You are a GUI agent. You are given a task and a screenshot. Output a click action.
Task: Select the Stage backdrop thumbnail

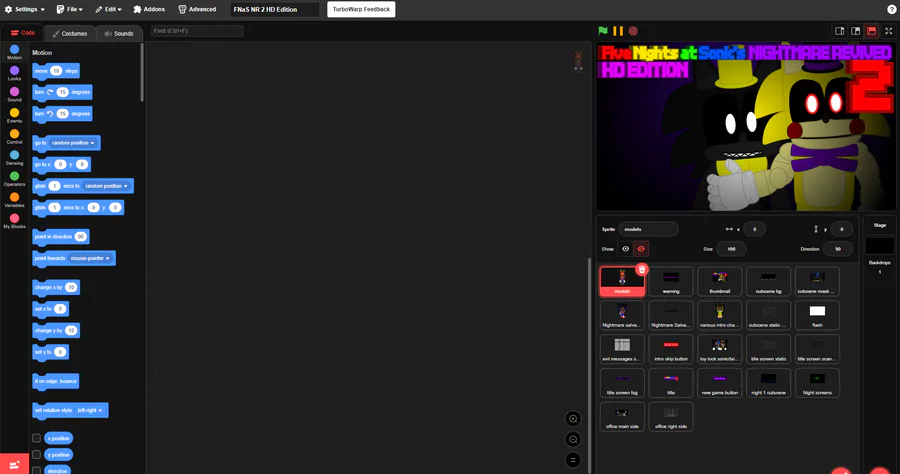(x=879, y=246)
